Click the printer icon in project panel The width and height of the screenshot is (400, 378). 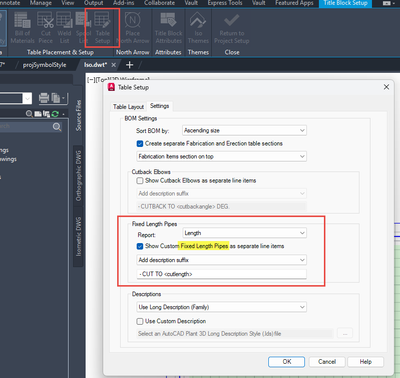[x=44, y=98]
